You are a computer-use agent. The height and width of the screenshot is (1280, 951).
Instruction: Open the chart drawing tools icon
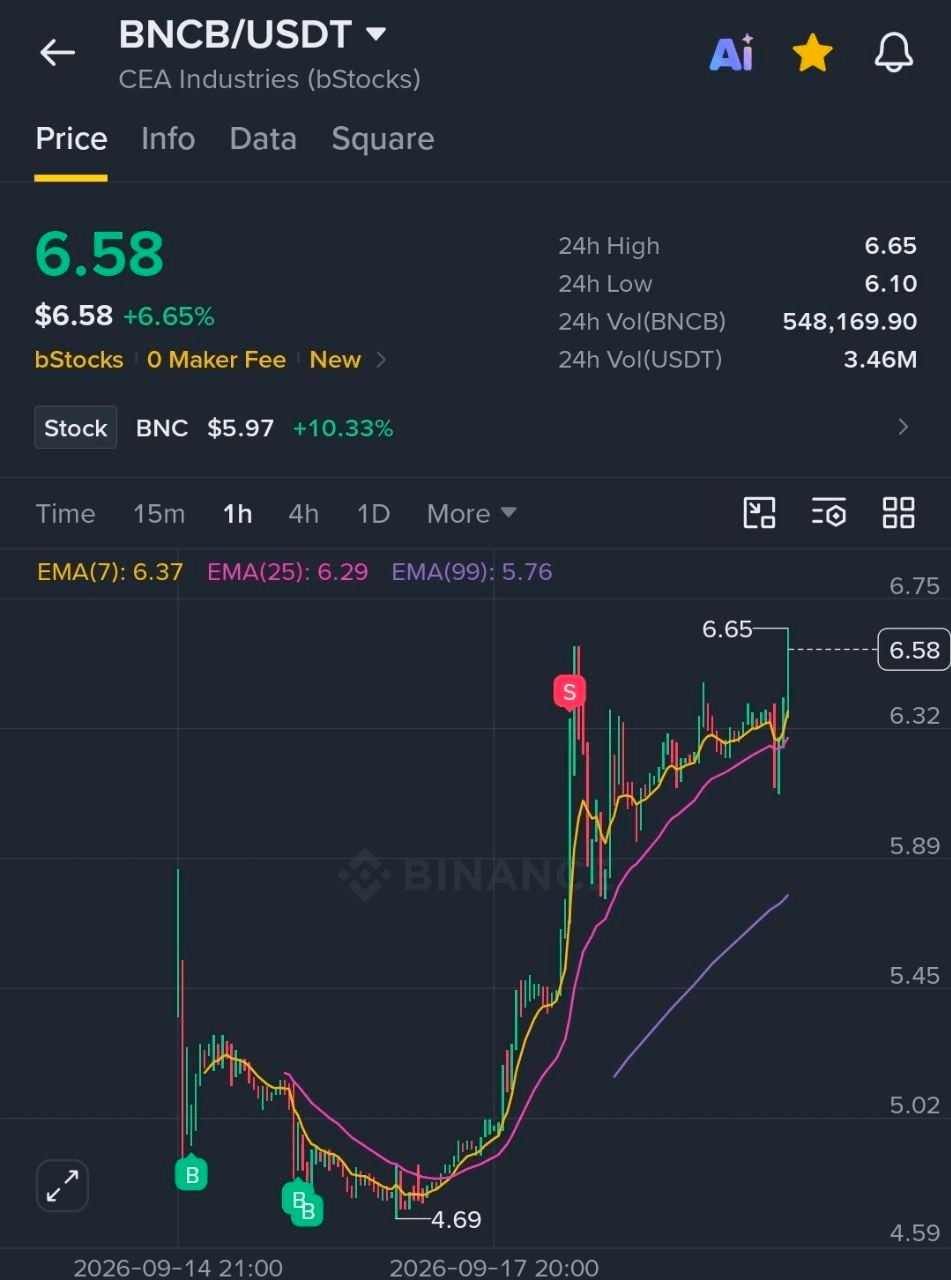760,513
